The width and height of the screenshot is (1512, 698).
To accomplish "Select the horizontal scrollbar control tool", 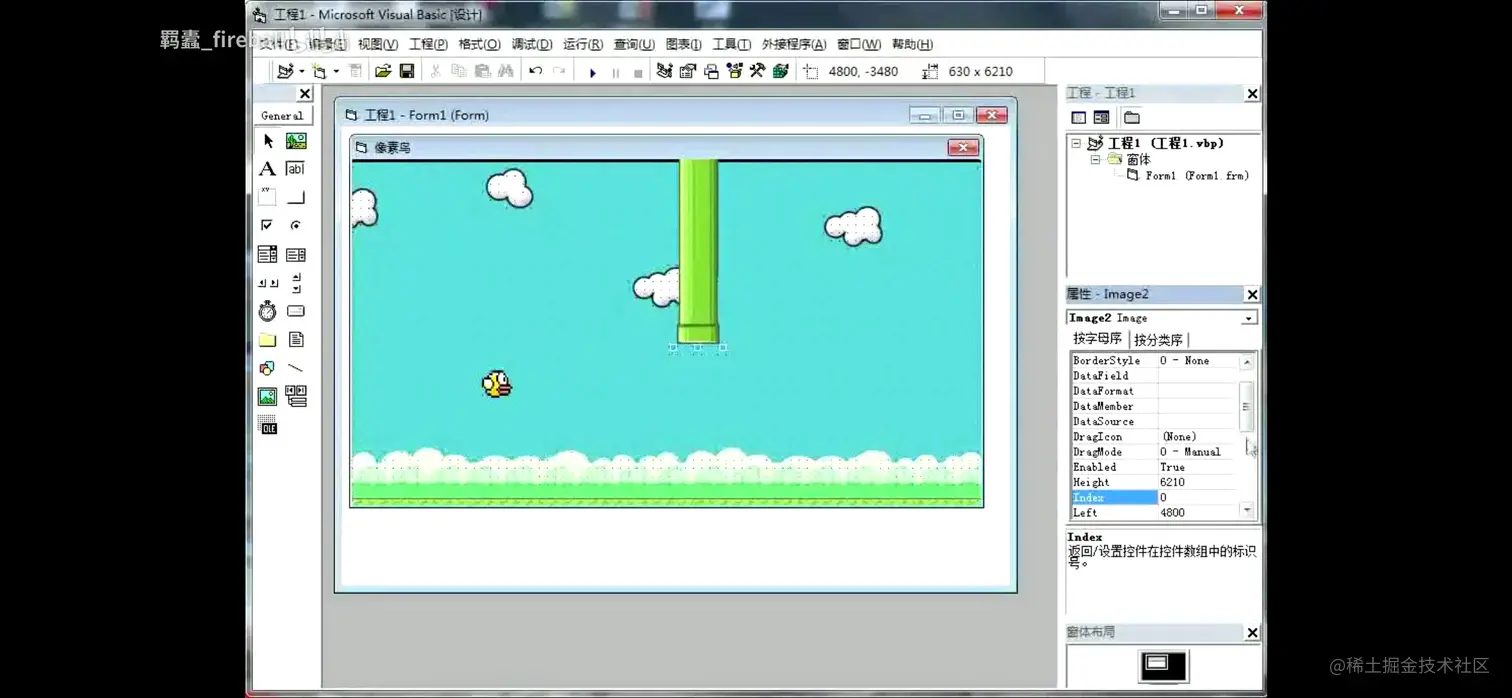I will (268, 283).
